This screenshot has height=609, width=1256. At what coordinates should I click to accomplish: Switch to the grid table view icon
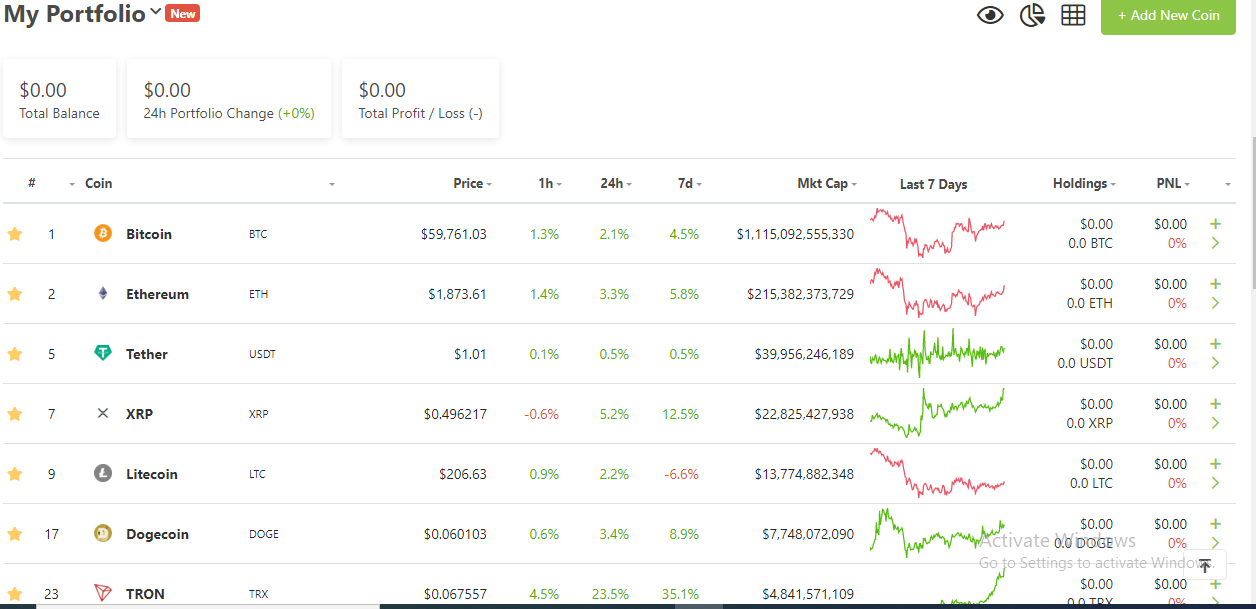coord(1073,15)
